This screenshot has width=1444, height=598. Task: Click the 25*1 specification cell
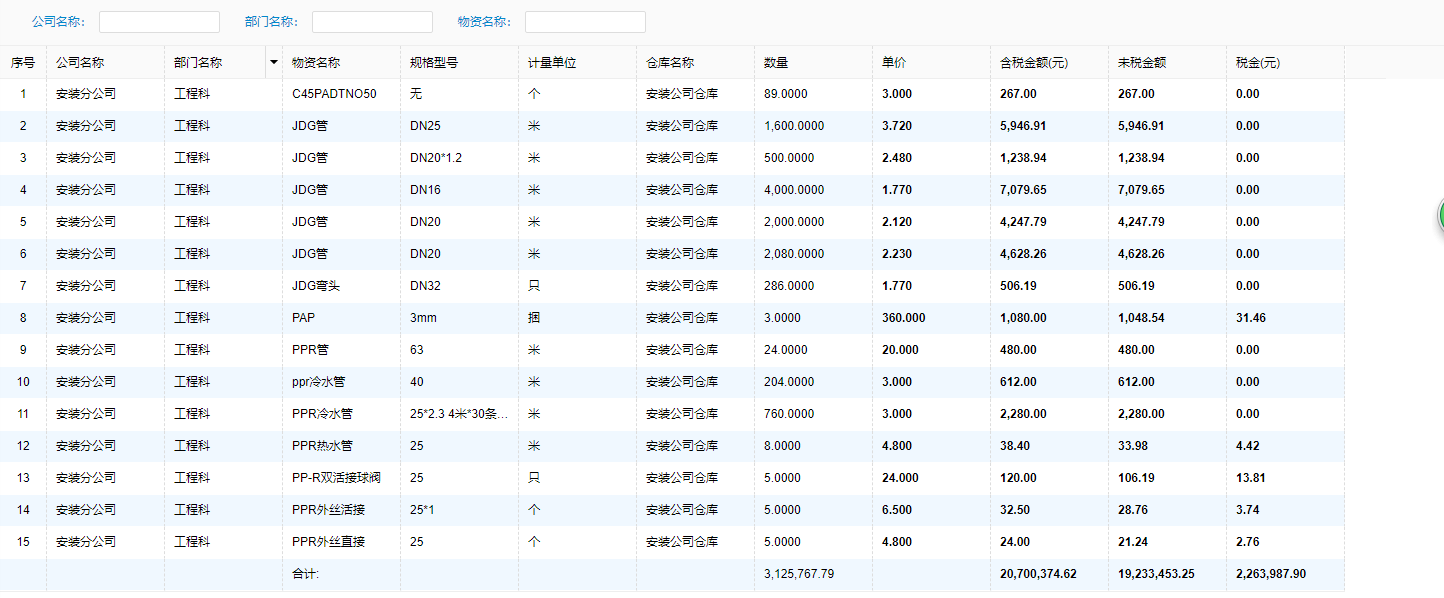[x=459, y=510]
